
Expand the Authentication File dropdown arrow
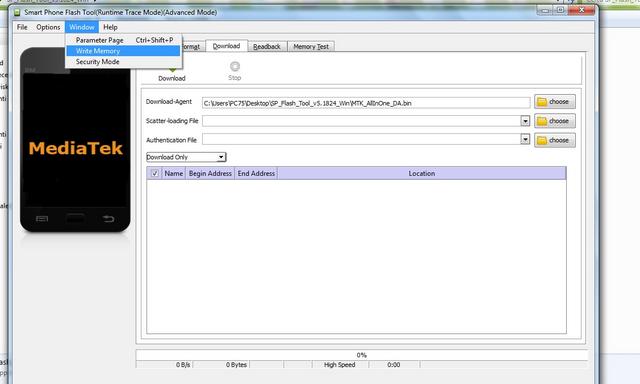[525, 139]
